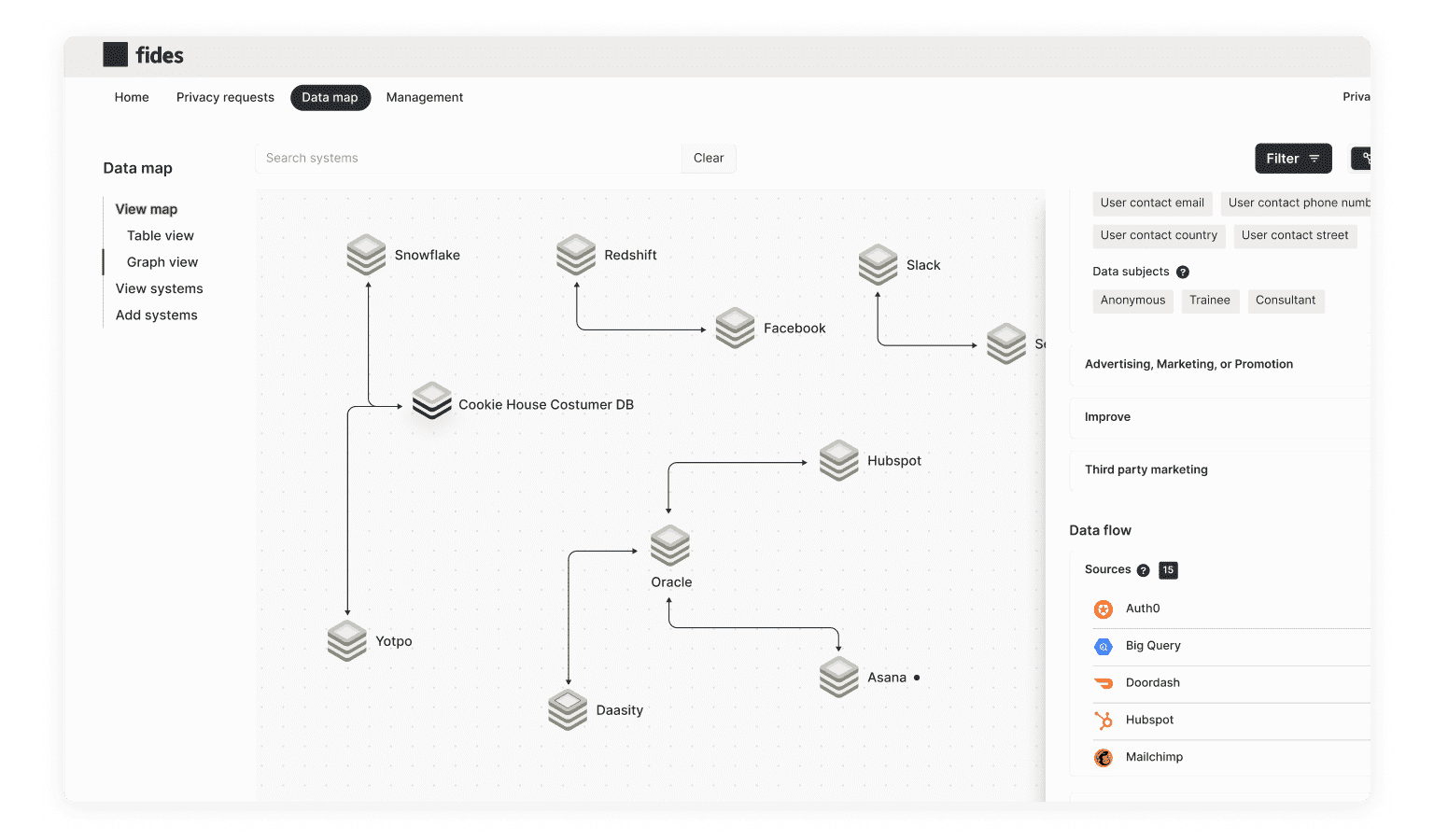Click the User contact street tag
Screen dimensions: 1434x840
(1295, 235)
